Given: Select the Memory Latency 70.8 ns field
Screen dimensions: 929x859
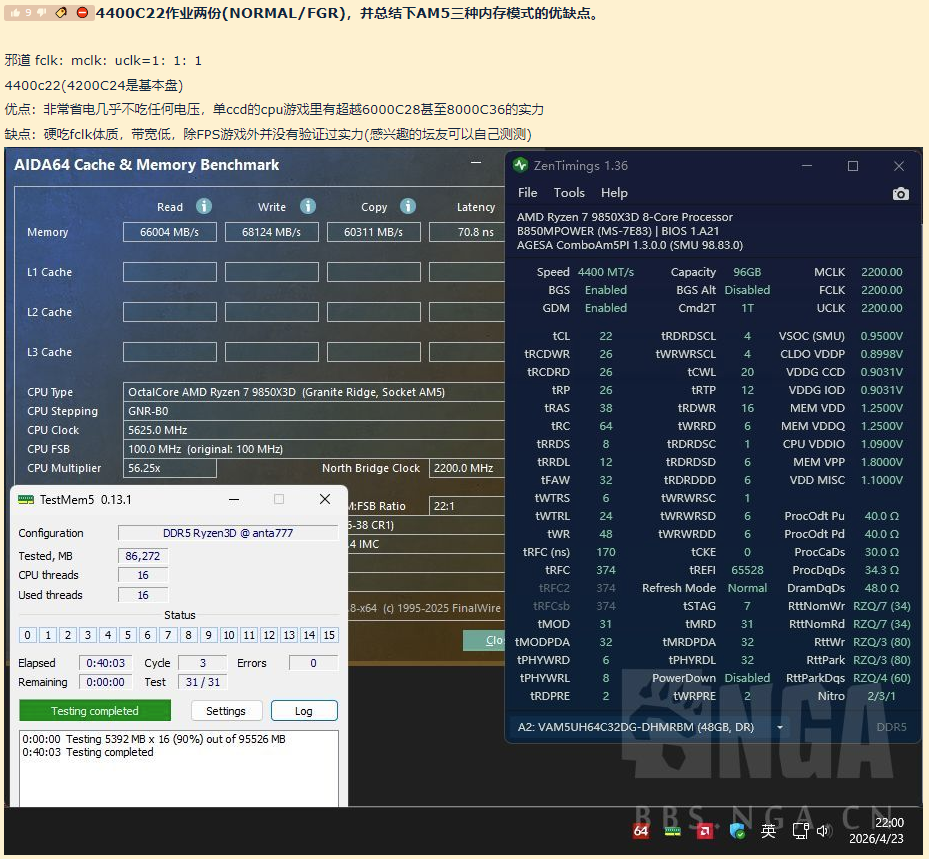Looking at the screenshot, I should coord(467,232).
